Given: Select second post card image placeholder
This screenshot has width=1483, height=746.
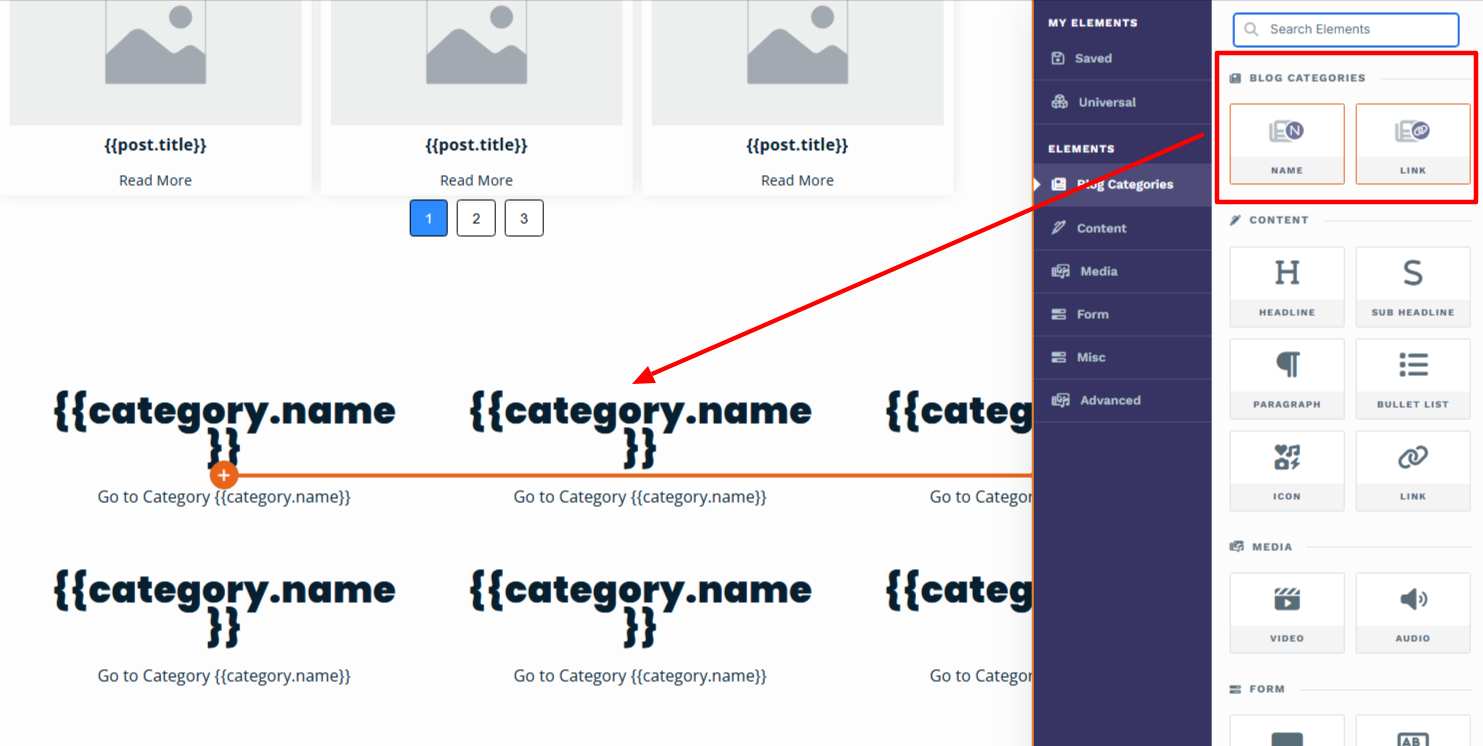Looking at the screenshot, I should click(476, 62).
